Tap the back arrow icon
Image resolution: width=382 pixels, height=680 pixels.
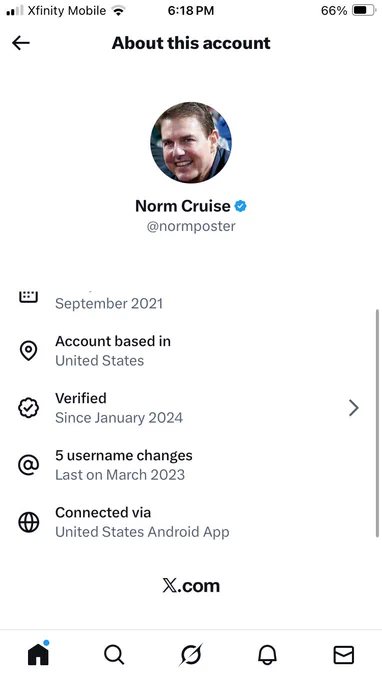pyautogui.click(x=21, y=42)
